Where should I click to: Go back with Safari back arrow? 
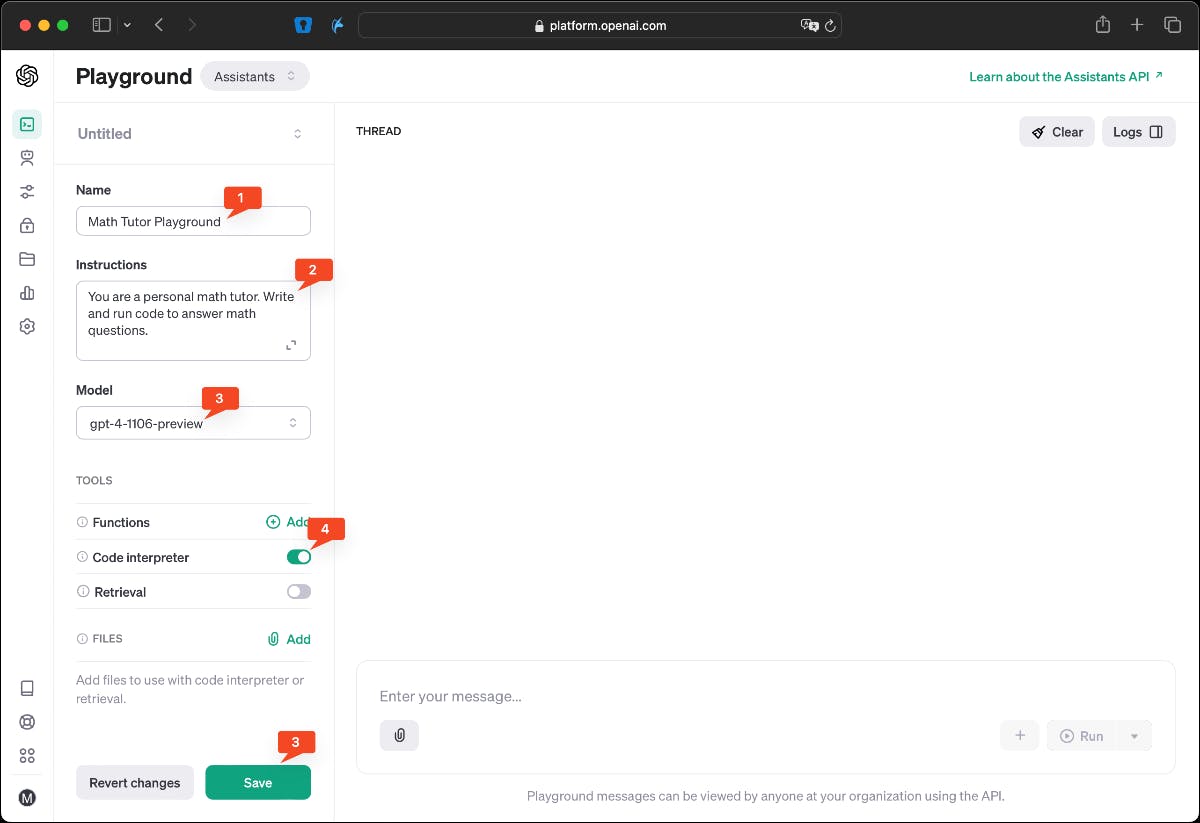point(159,25)
